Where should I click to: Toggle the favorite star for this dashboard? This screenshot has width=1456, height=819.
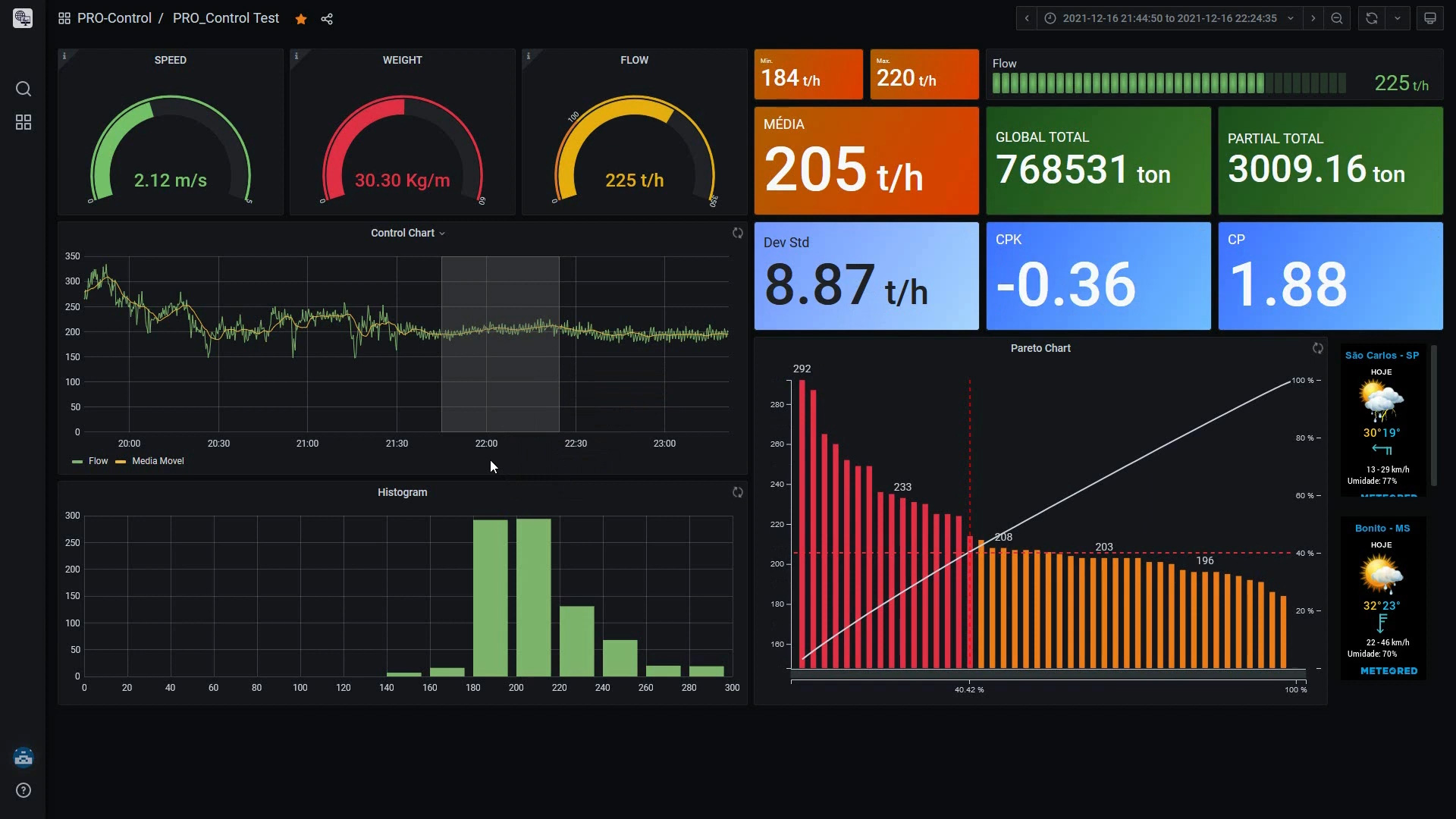pyautogui.click(x=301, y=19)
